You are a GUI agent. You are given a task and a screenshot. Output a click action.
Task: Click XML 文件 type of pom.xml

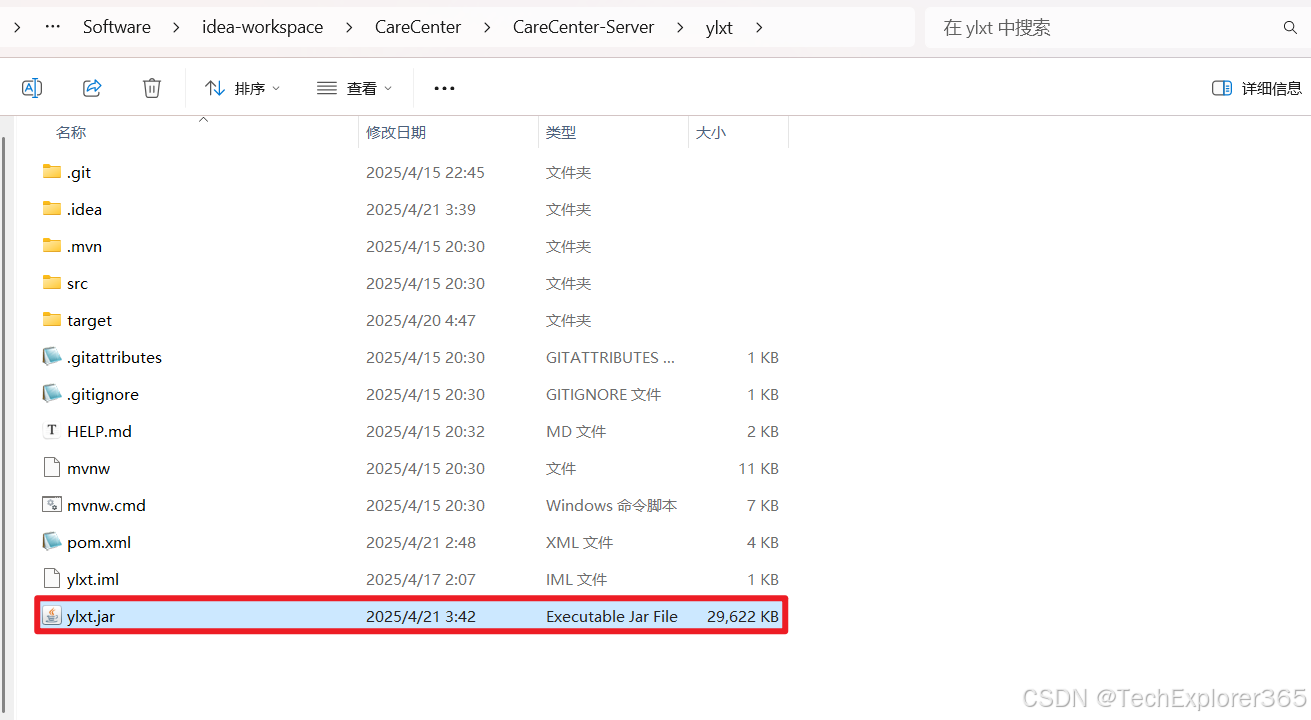pyautogui.click(x=580, y=542)
